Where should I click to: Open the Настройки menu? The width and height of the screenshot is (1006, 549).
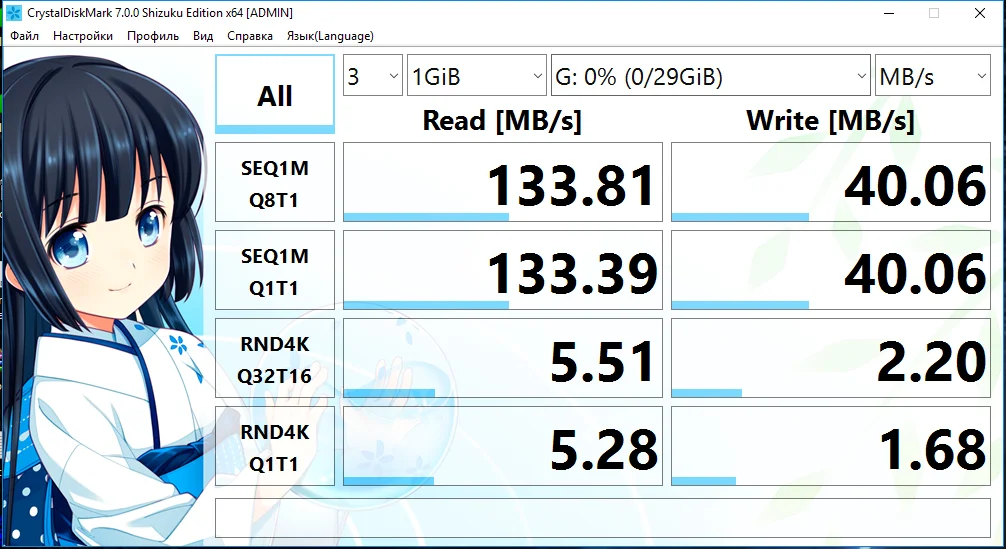pyautogui.click(x=83, y=36)
